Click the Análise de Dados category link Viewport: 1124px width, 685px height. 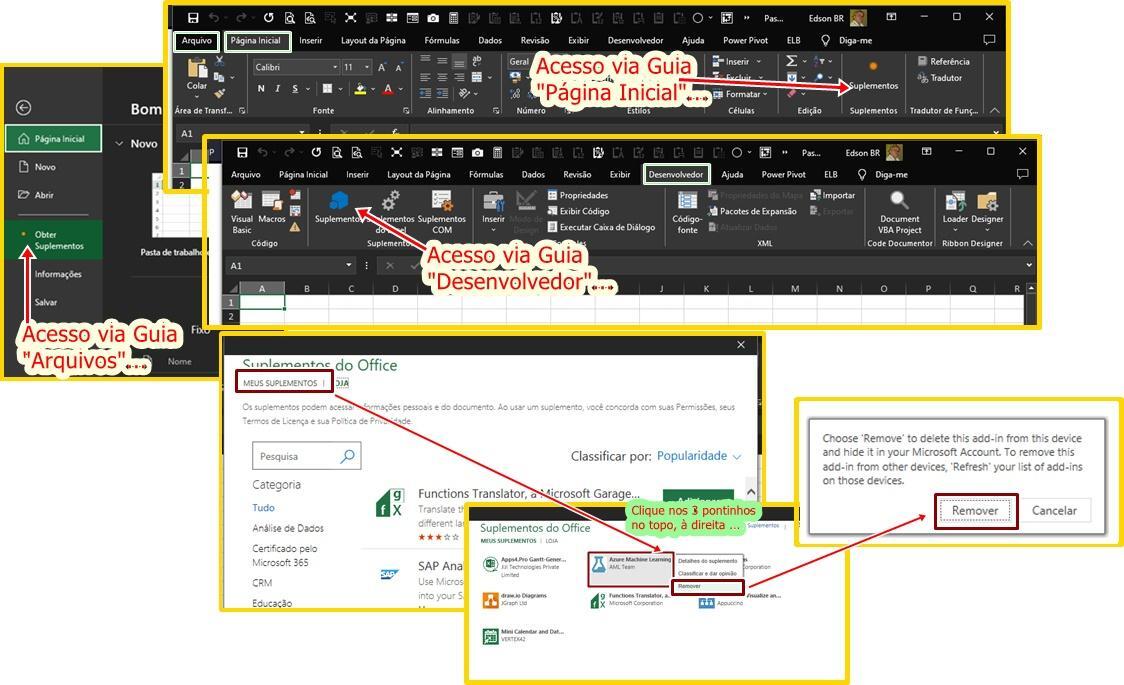coord(288,528)
